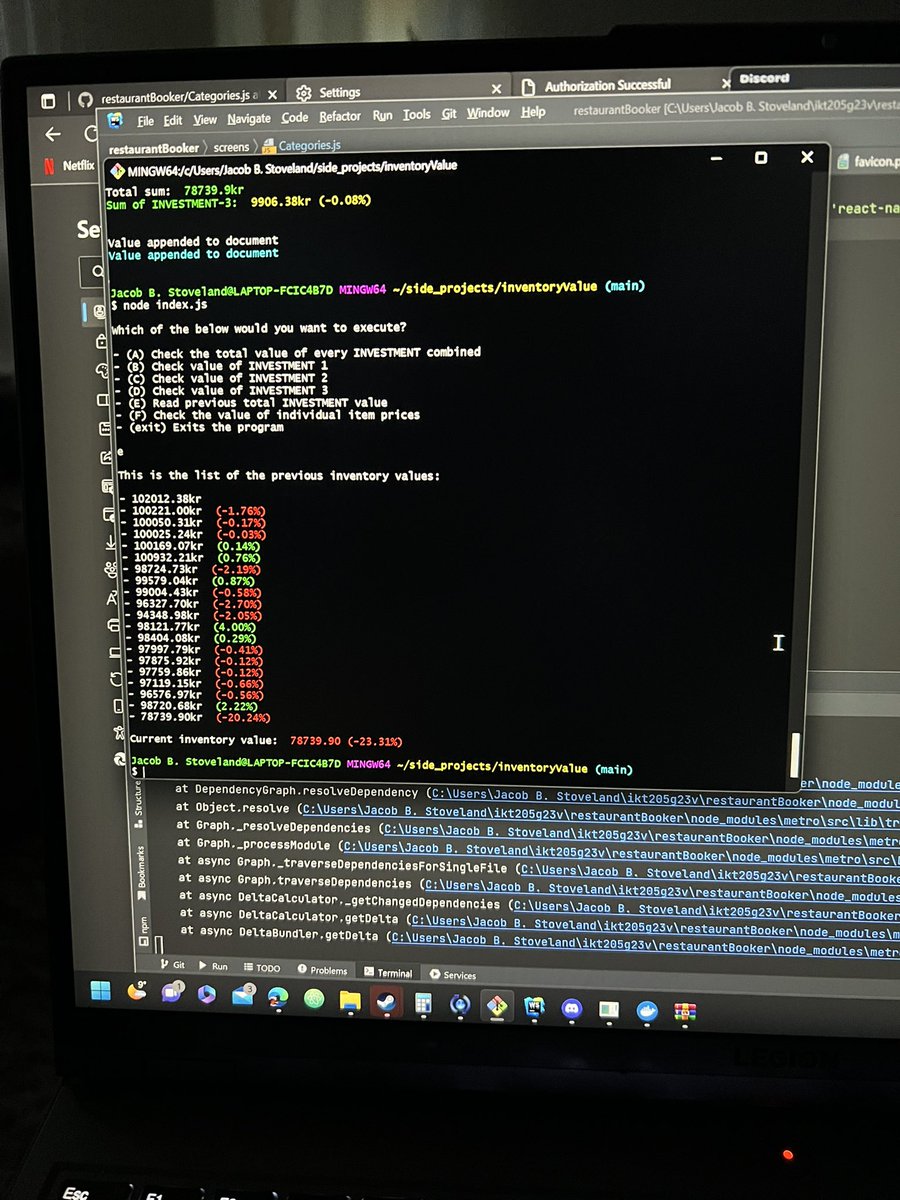Select the Terminal tool window tab

(x=388, y=972)
